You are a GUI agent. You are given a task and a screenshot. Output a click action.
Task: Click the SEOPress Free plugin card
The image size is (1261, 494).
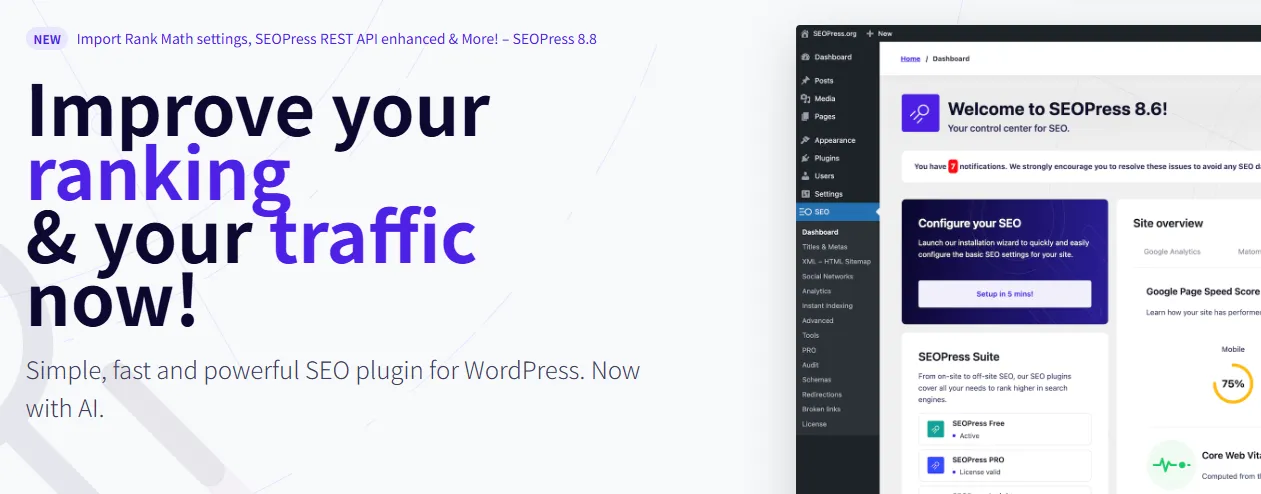pos(1004,429)
